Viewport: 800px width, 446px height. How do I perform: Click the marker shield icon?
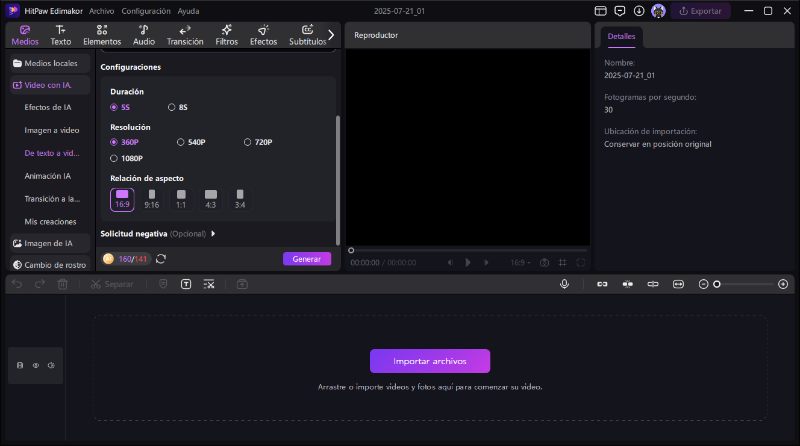pos(163,284)
